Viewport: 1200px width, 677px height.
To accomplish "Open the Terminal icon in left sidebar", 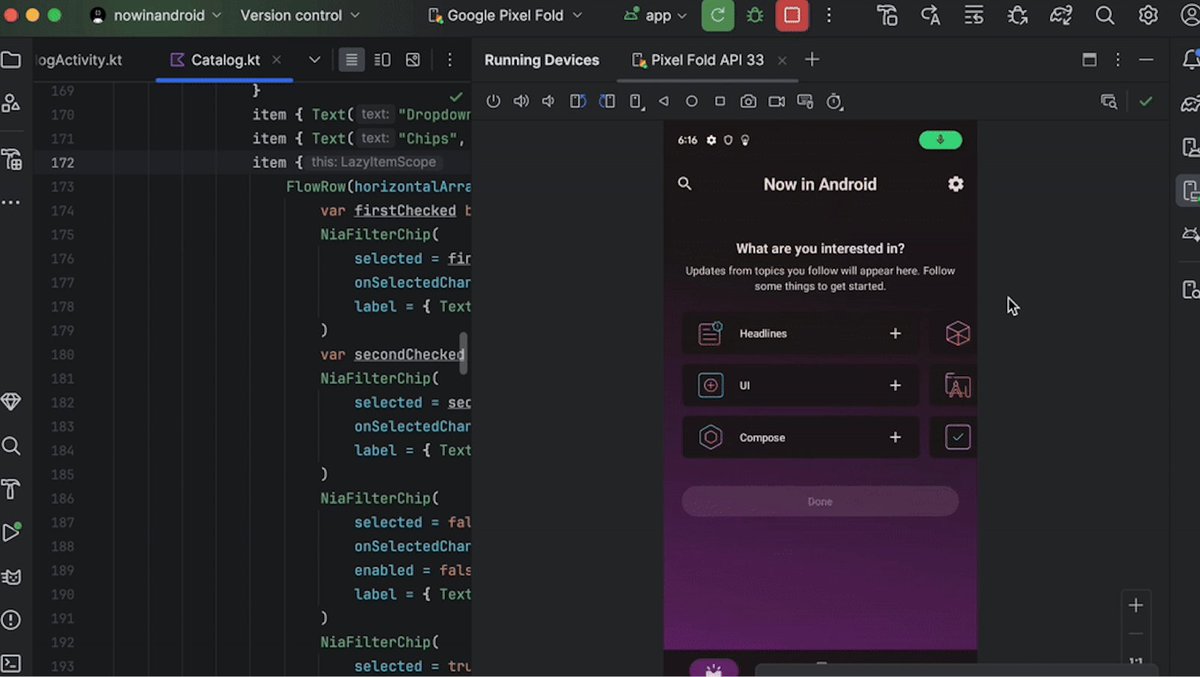I will (11, 663).
